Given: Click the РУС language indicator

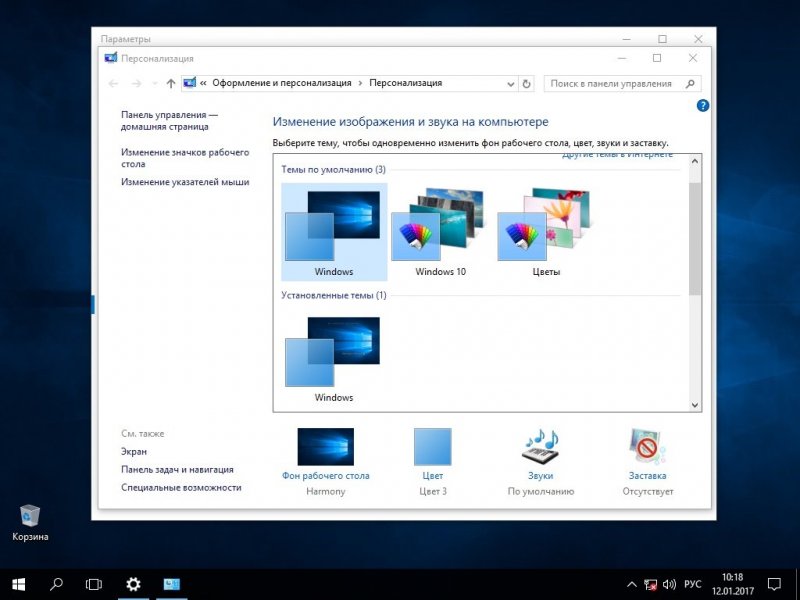Looking at the screenshot, I should tap(692, 584).
